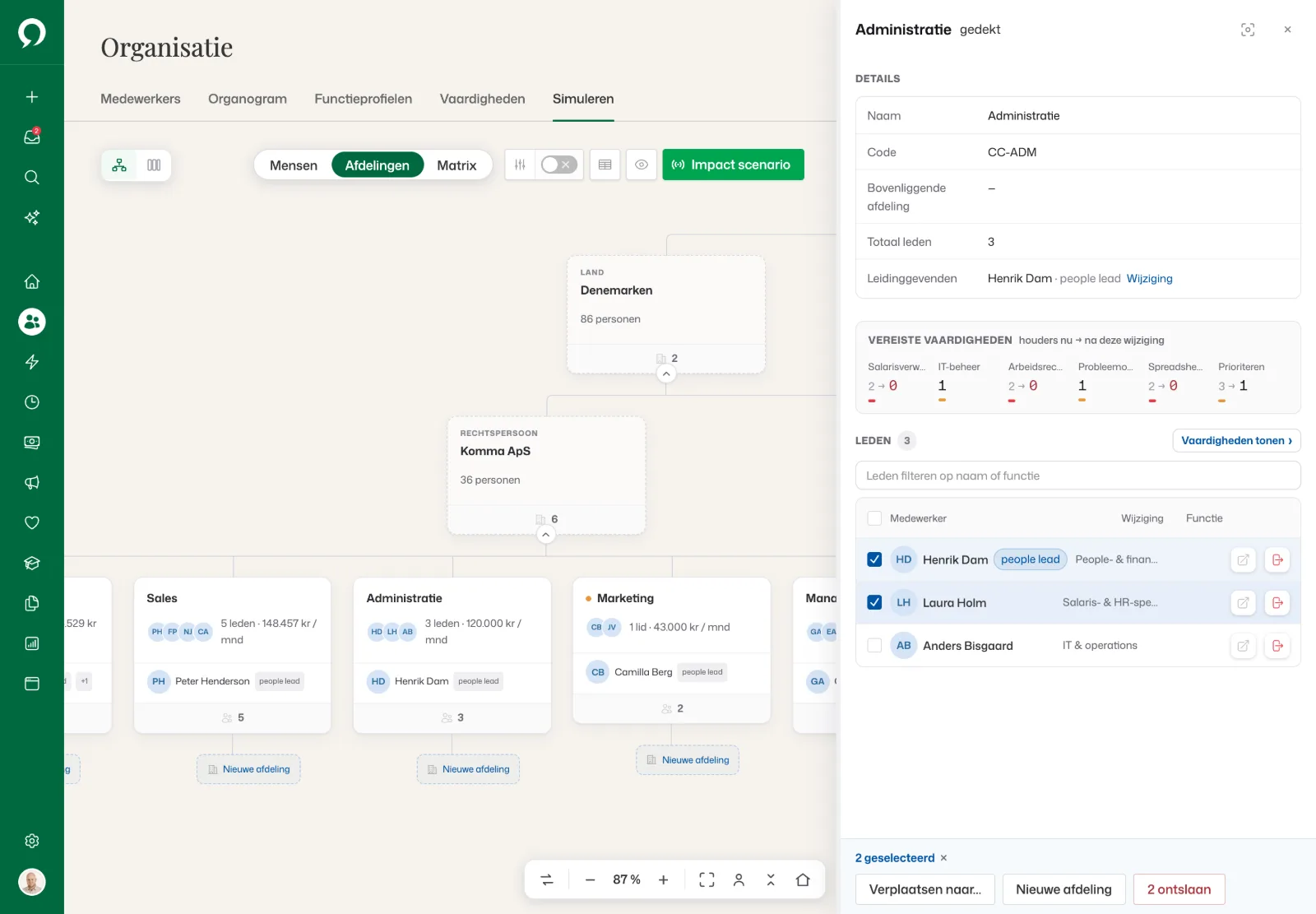Click the collapse arrows icon in the zoom bar
Screen dimensions: 1316x914
pyautogui.click(x=771, y=879)
